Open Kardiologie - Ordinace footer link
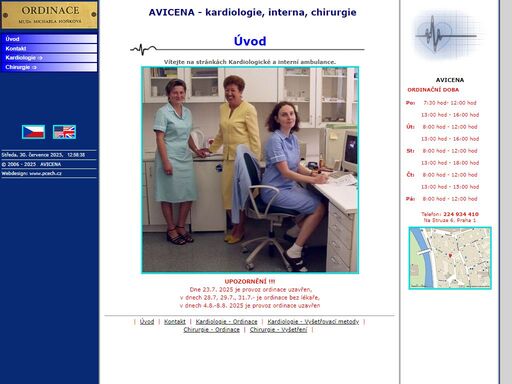This screenshot has height=384, width=512. [226, 322]
